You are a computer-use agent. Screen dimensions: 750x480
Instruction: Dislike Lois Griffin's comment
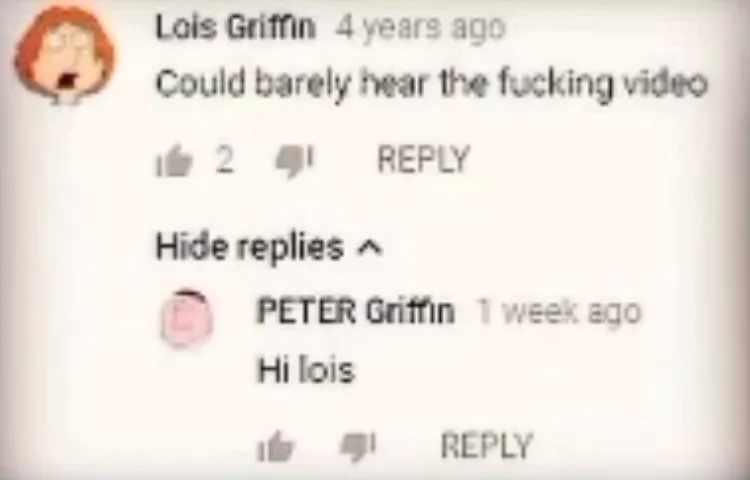[x=295, y=161]
